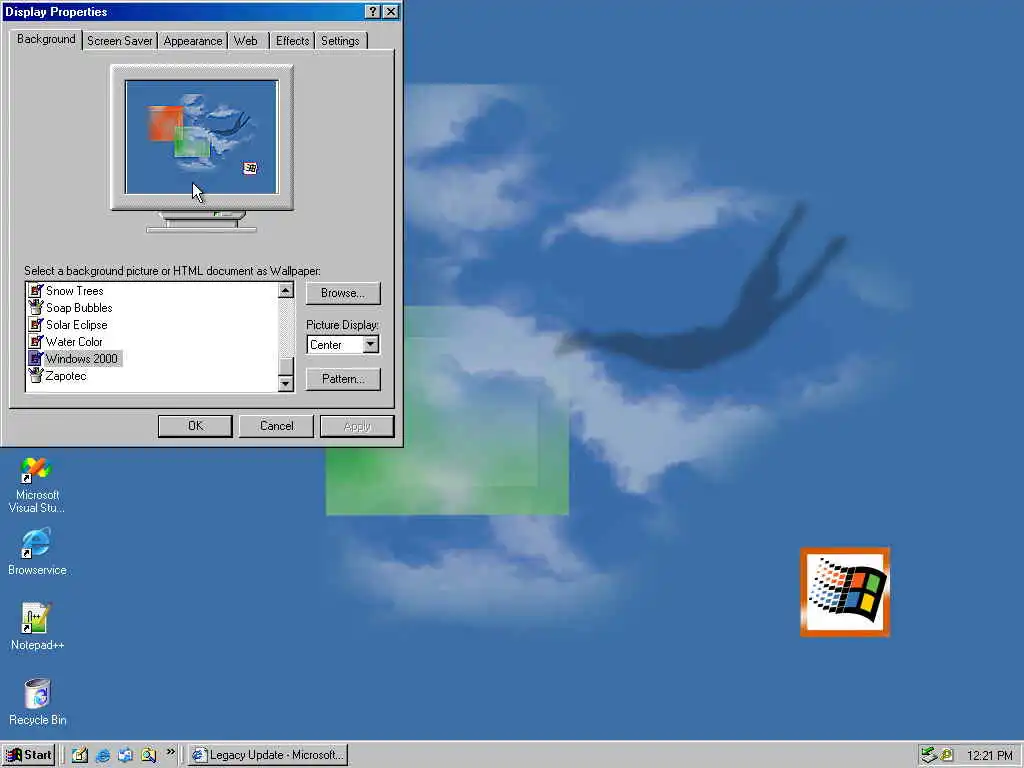
Task: Click the Windows 2000 wallpaper icon
Action: click(36, 359)
